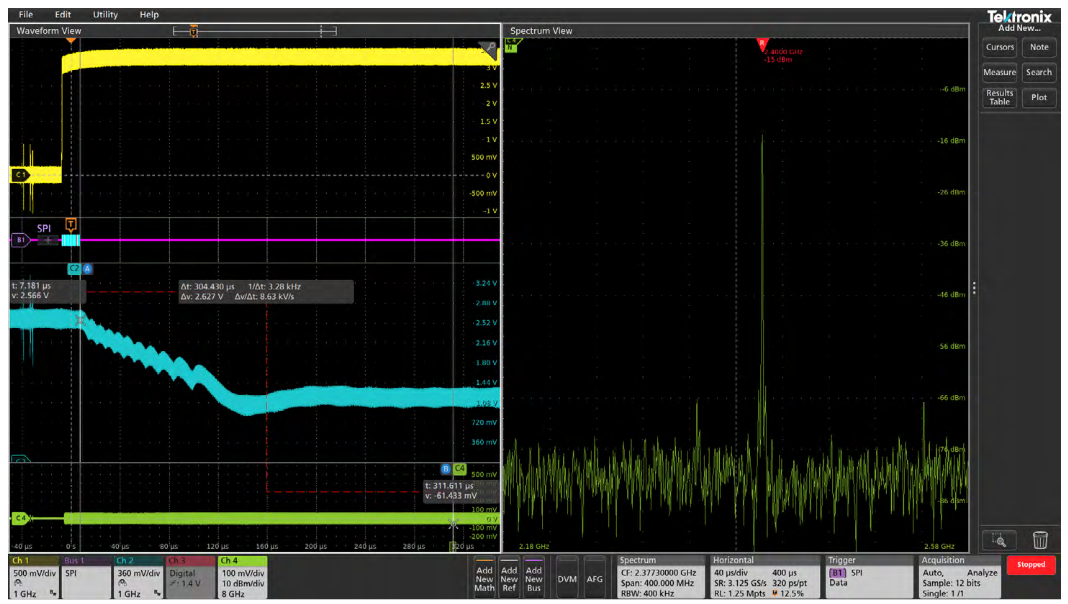Click the side panel drag handle dots

(974, 288)
